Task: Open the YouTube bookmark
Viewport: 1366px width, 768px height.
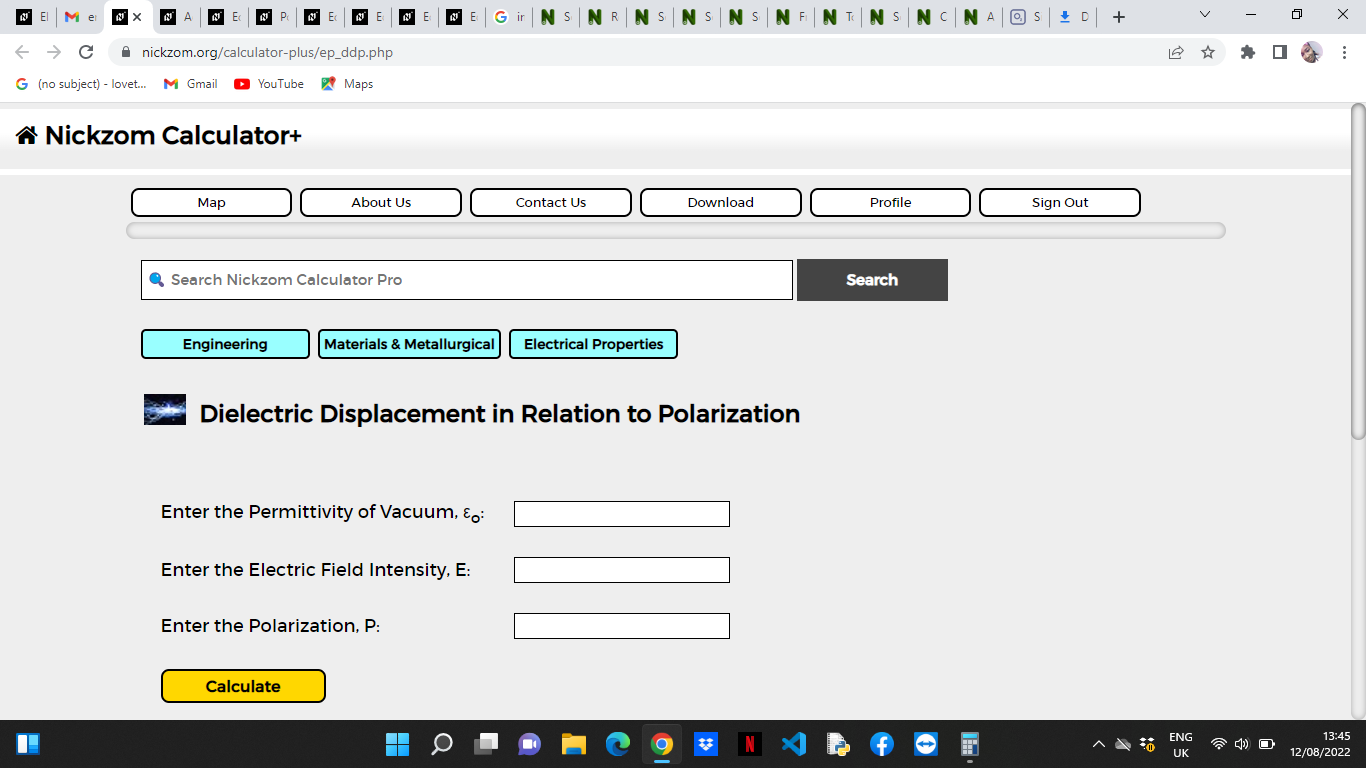Action: point(269,84)
